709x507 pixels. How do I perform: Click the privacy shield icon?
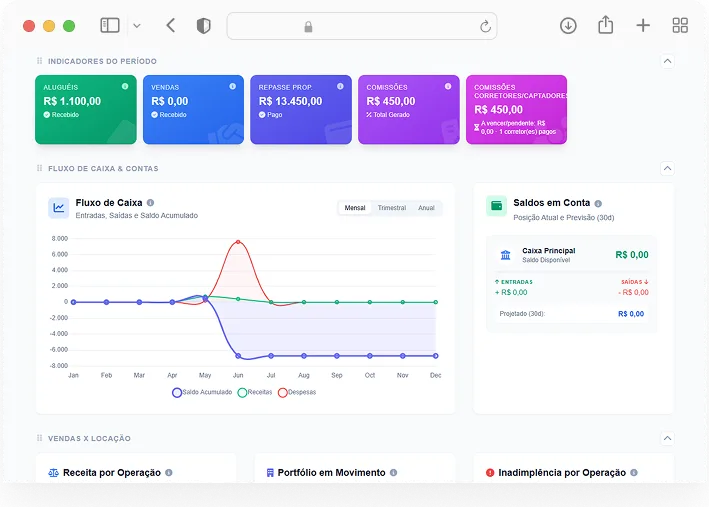pos(203,26)
